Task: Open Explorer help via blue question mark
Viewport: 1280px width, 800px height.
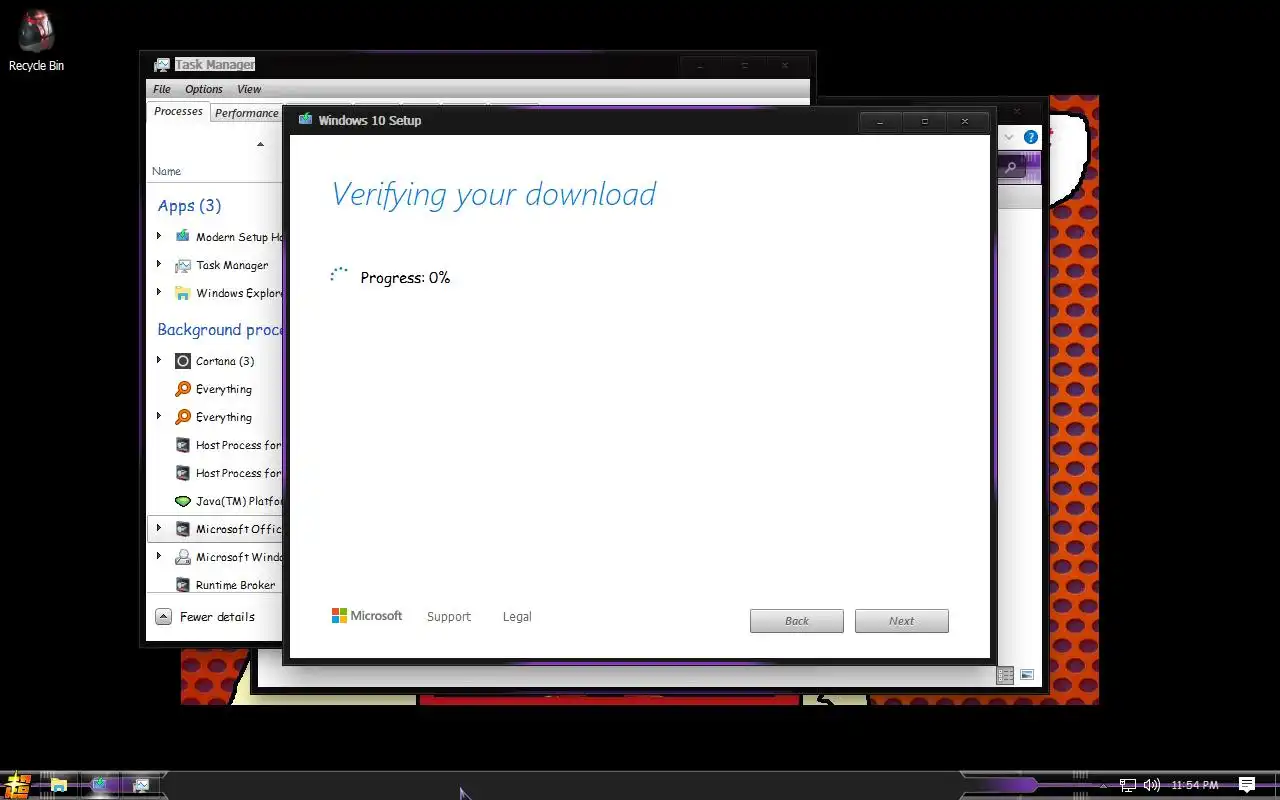Action: (x=1031, y=137)
